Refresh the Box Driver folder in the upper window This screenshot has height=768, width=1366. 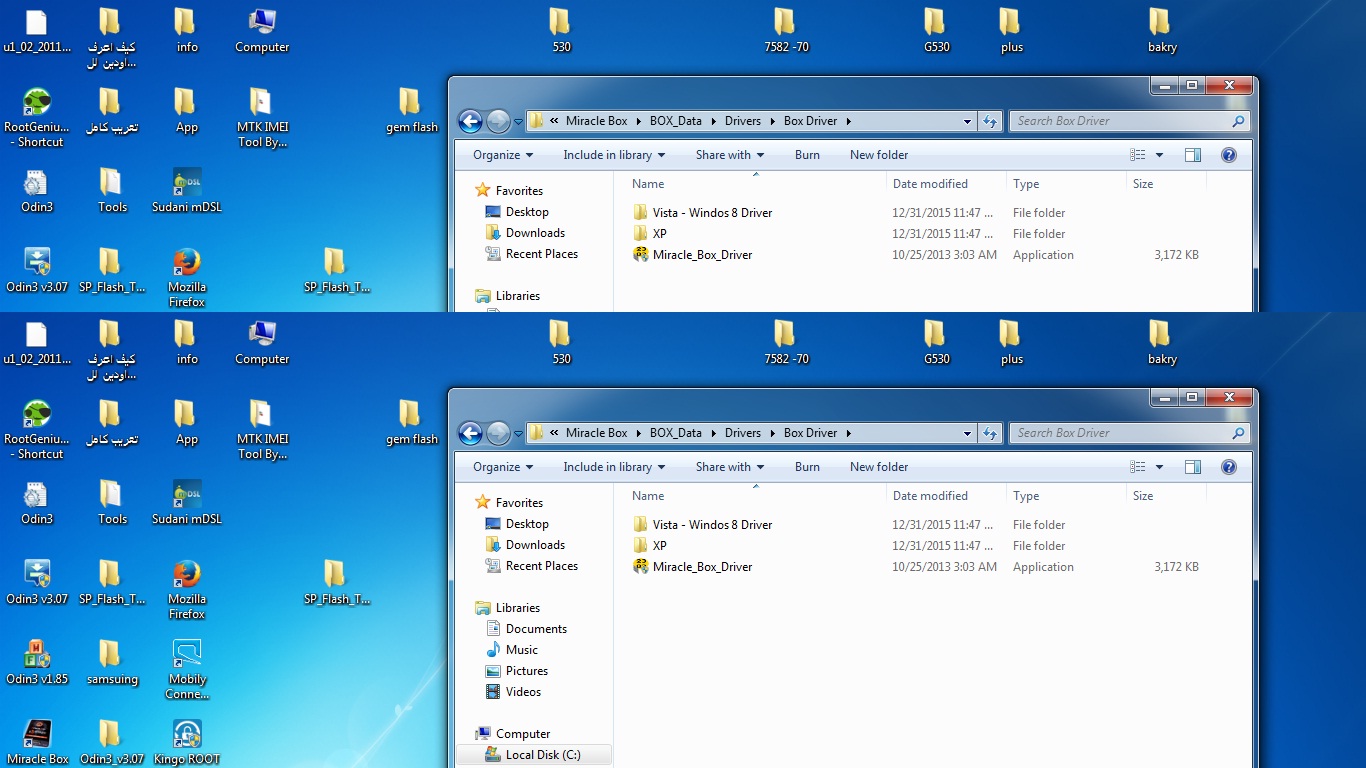click(x=990, y=121)
